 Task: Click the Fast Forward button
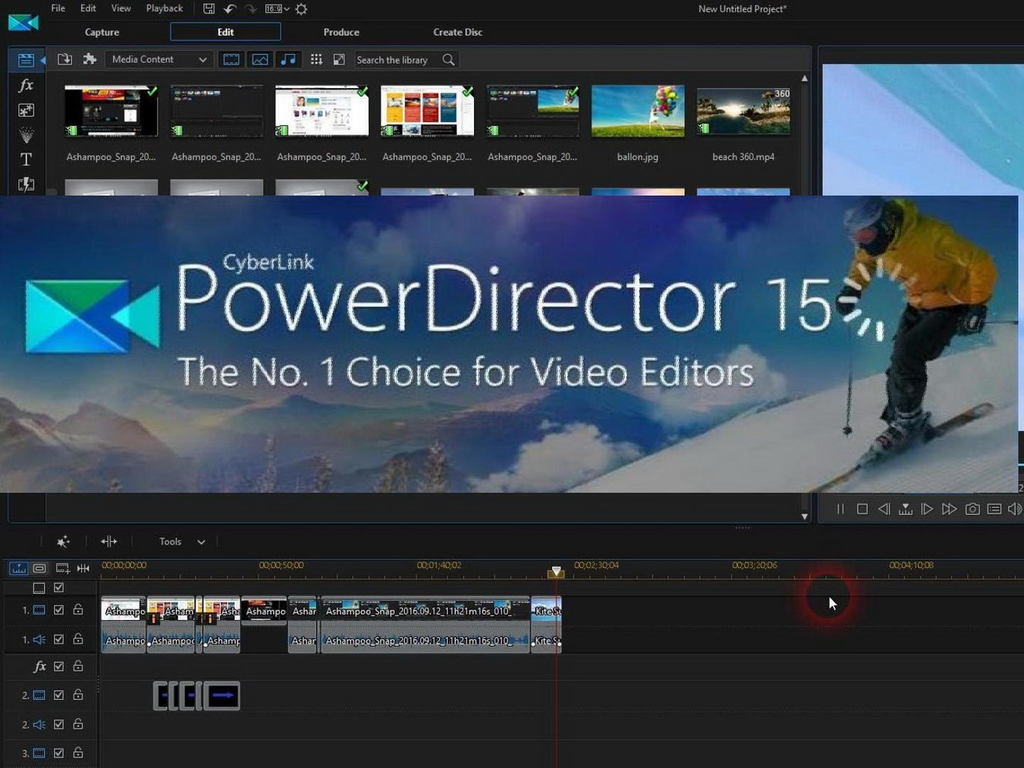tap(949, 509)
